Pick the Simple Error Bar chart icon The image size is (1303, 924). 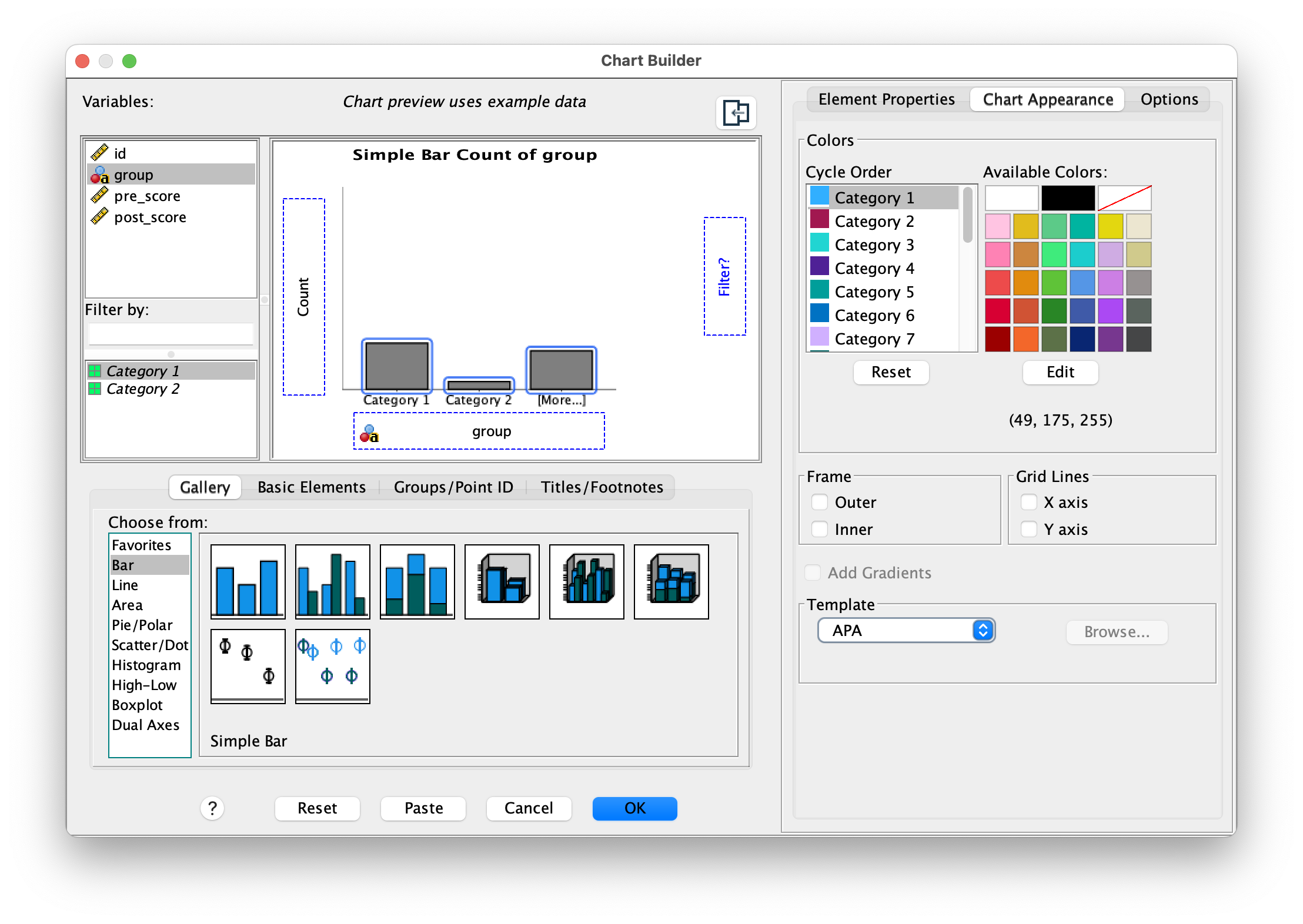coord(248,666)
